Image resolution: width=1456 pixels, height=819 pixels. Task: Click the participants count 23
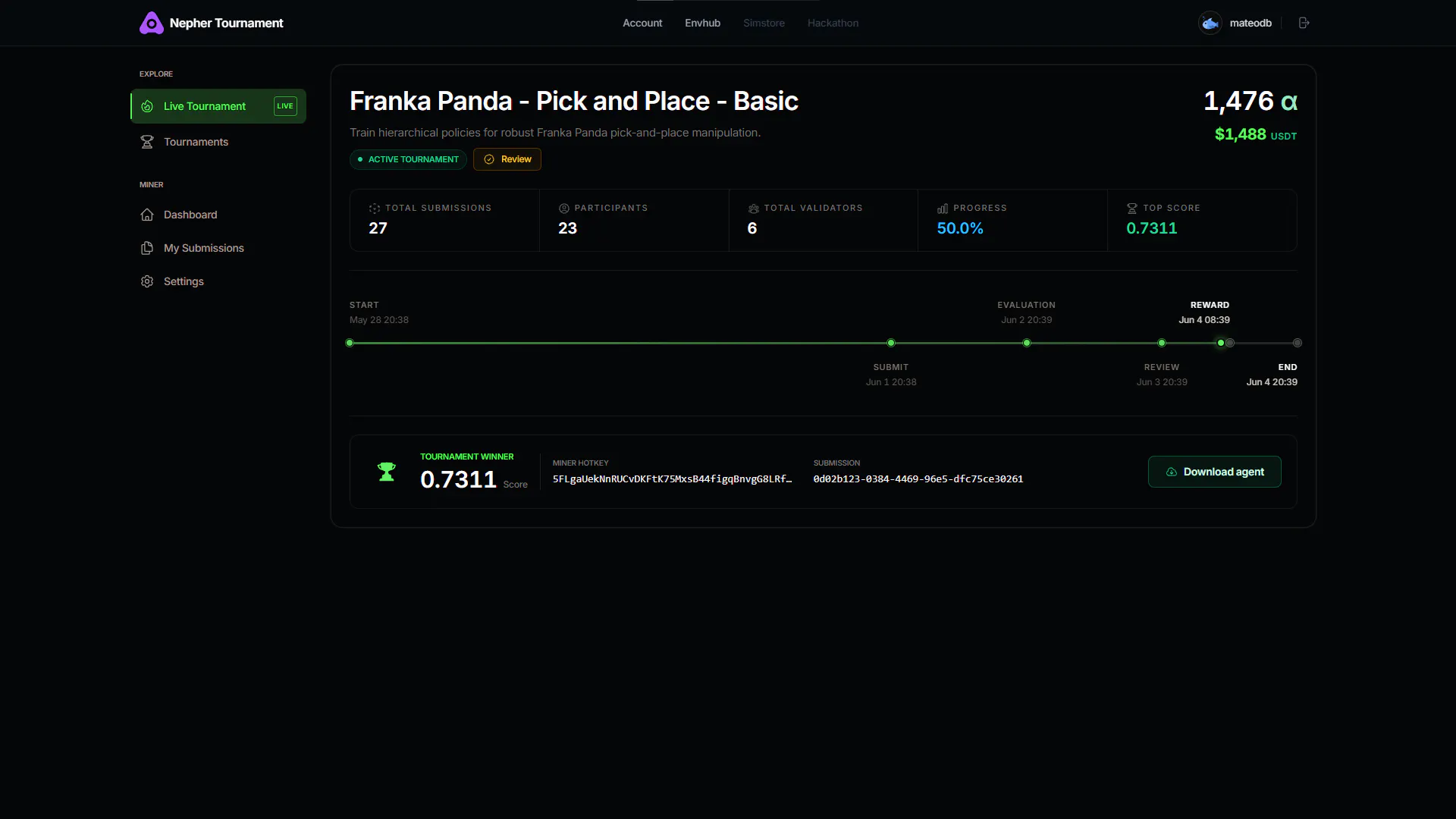point(567,228)
